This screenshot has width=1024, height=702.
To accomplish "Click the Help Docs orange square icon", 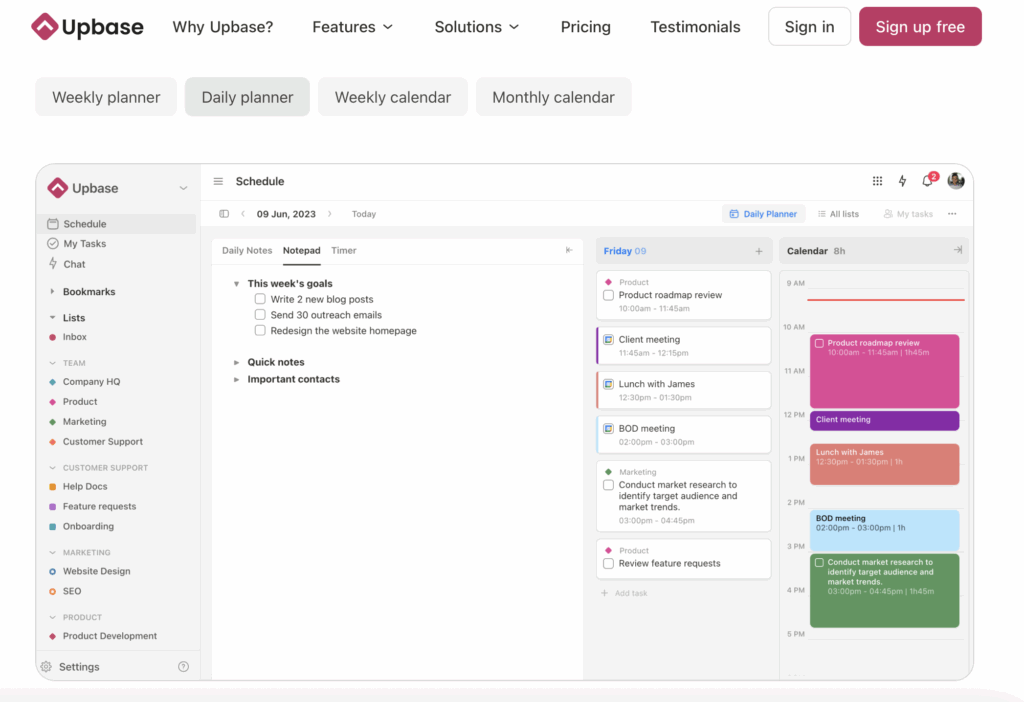I will point(52,487).
